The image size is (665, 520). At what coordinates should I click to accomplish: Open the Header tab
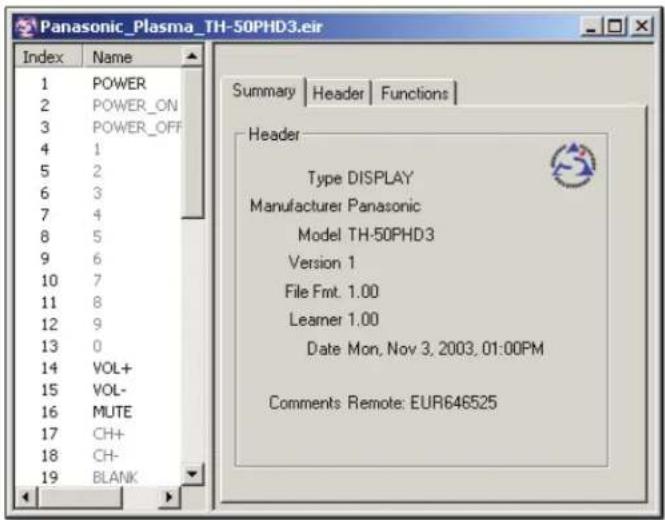click(x=338, y=93)
